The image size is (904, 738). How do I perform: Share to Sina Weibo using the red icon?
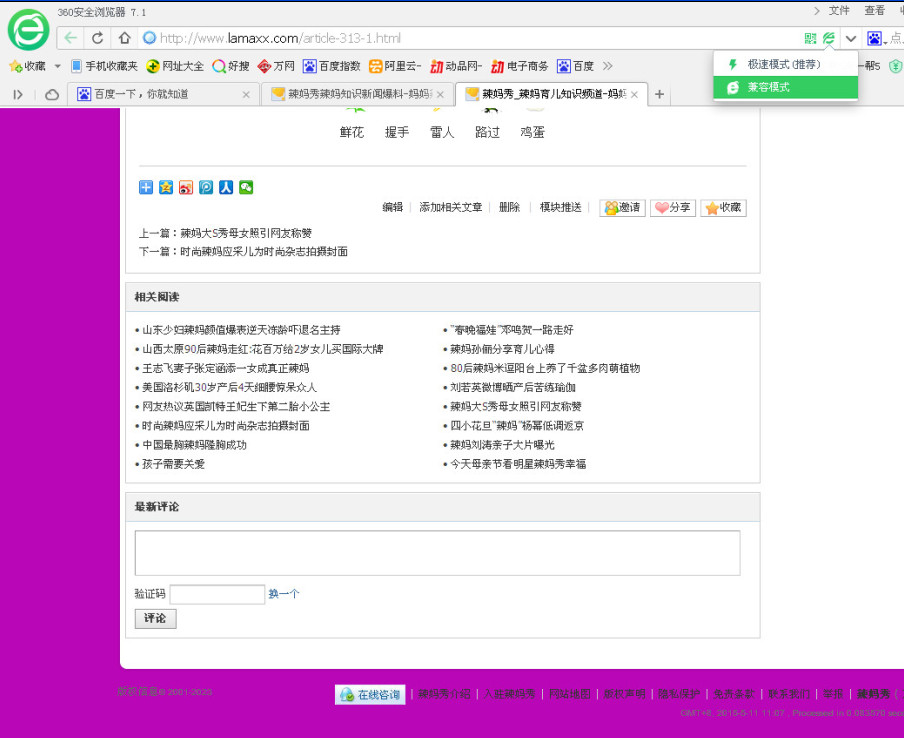[186, 187]
